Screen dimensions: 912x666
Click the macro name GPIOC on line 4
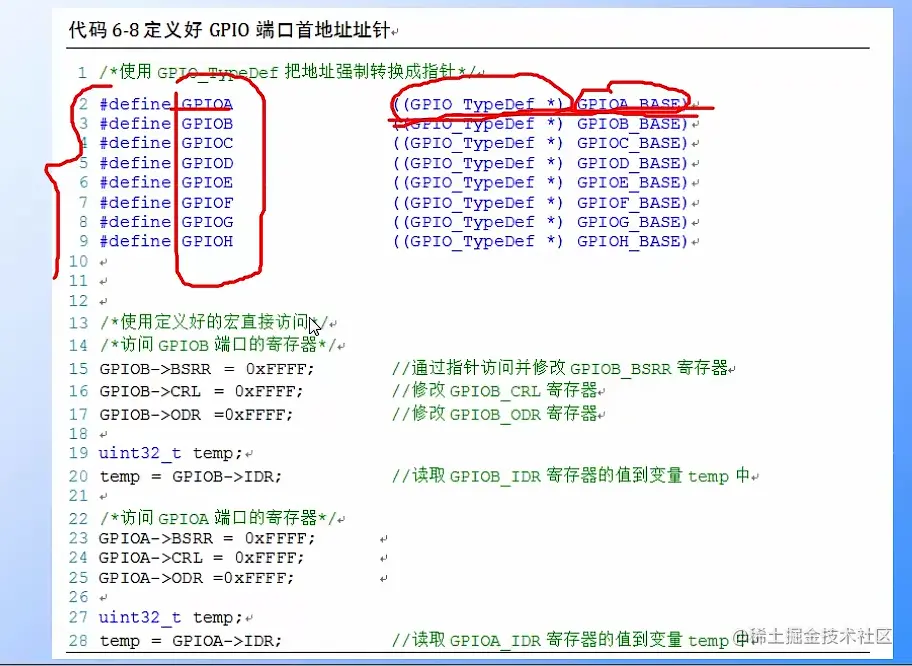(x=207, y=143)
